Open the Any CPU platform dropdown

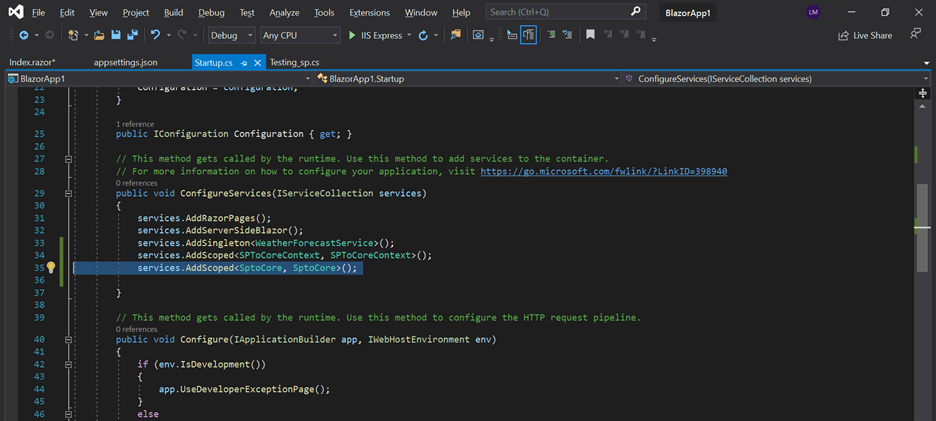[x=299, y=35]
